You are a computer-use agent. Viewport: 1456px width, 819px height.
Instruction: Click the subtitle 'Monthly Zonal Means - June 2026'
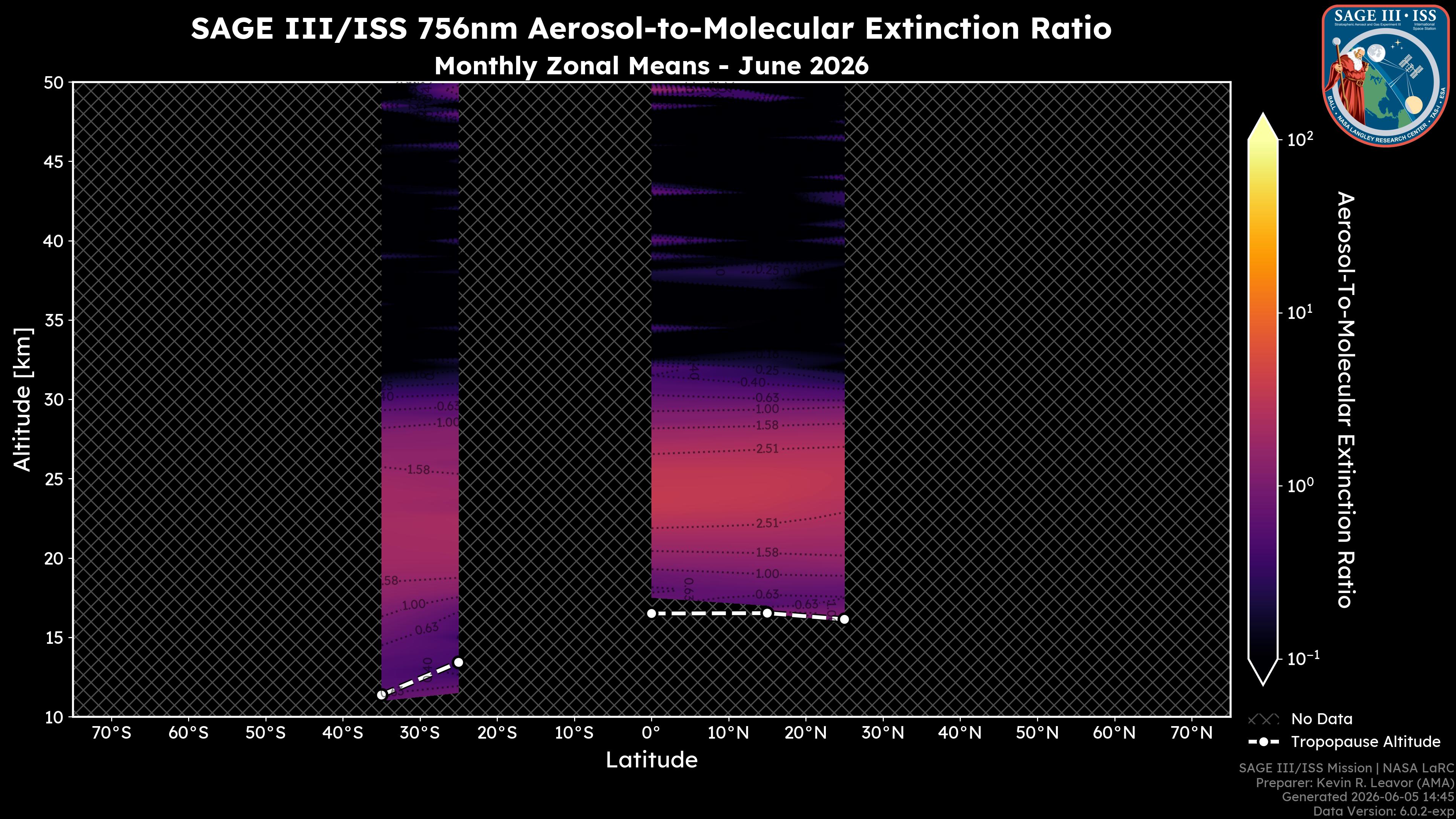[x=651, y=66]
